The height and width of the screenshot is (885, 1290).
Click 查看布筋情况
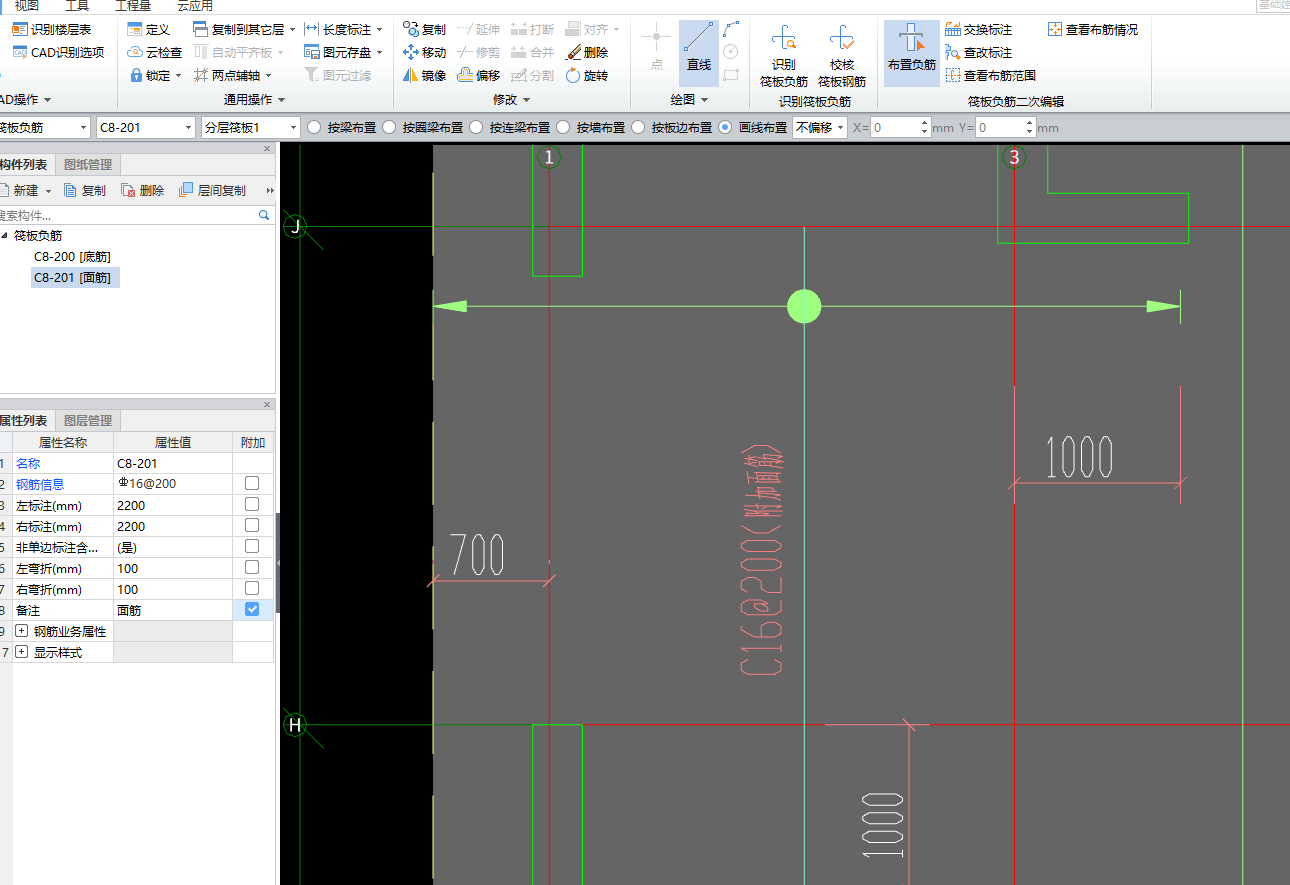pyautogui.click(x=1093, y=30)
